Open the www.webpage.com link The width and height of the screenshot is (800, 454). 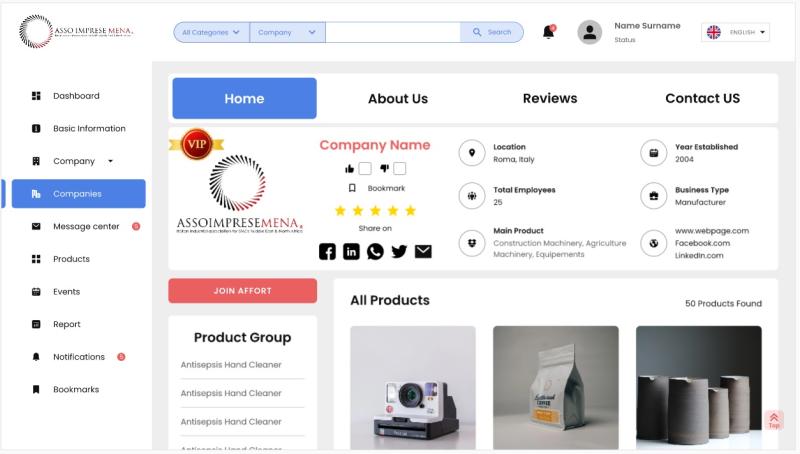(712, 231)
